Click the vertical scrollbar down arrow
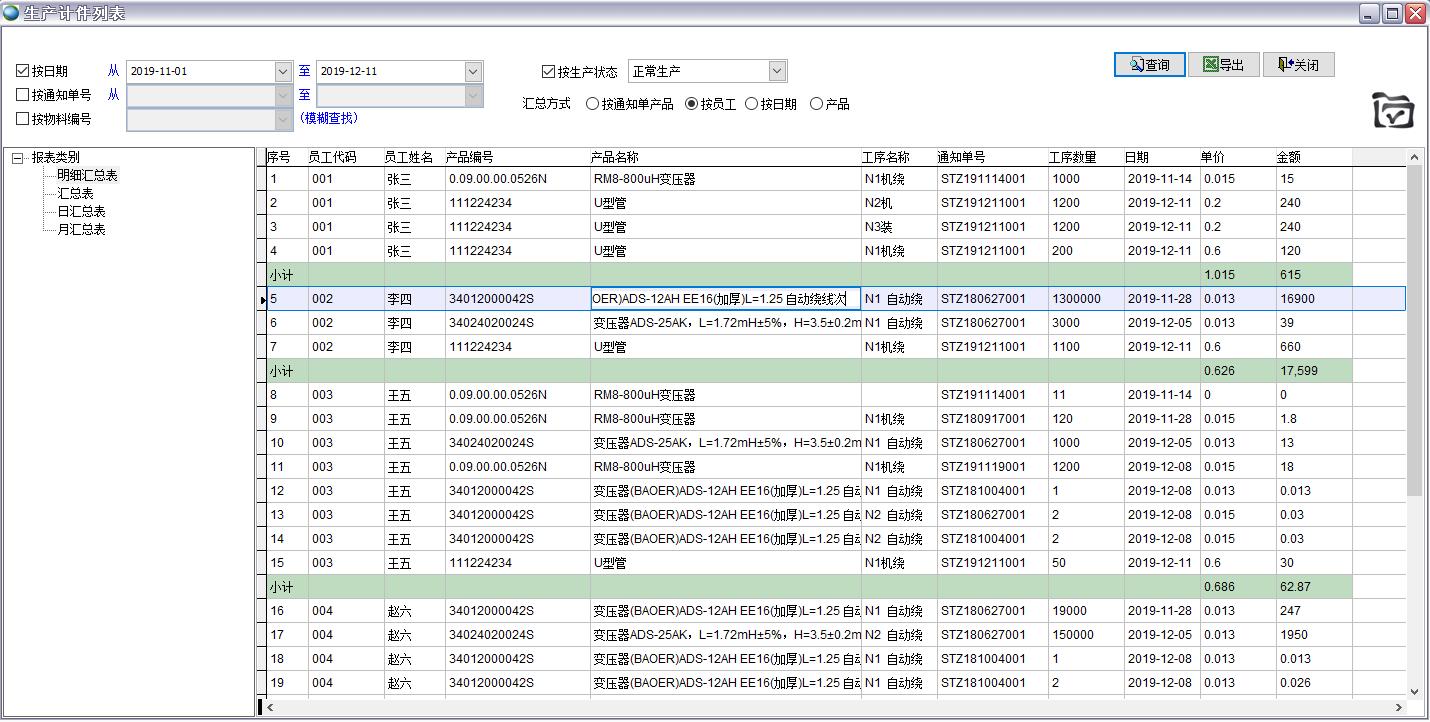The width and height of the screenshot is (1430, 722). (x=1414, y=691)
